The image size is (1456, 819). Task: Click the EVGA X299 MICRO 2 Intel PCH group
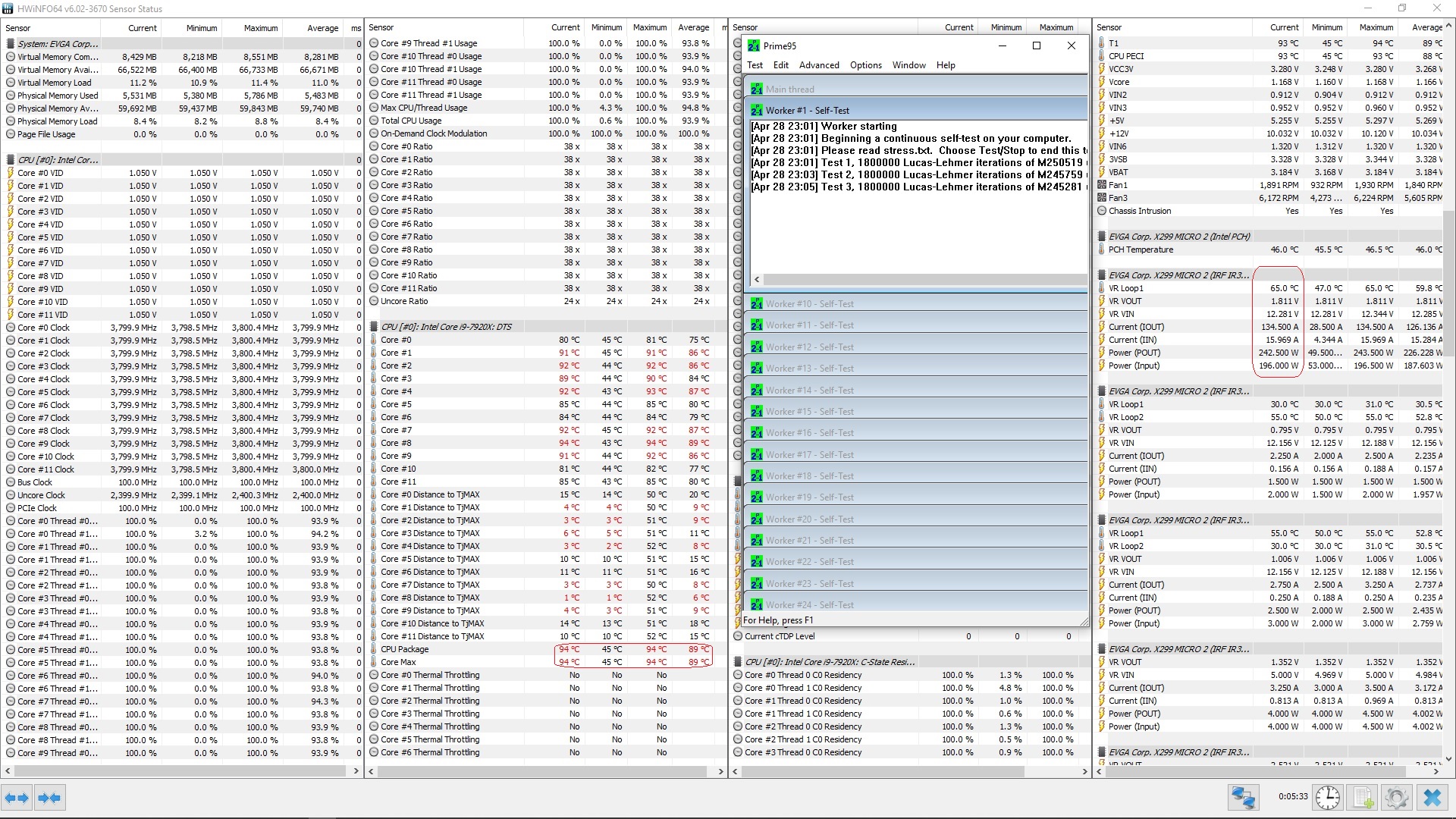[1178, 237]
